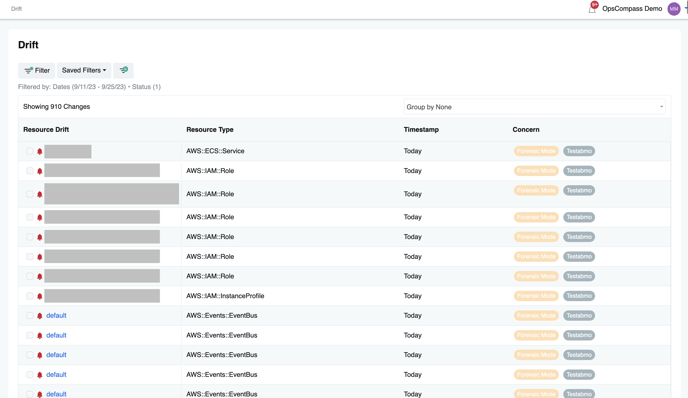Click Forensic Mode tag in the InstanceProfile row
The height and width of the screenshot is (398, 688).
click(x=536, y=296)
